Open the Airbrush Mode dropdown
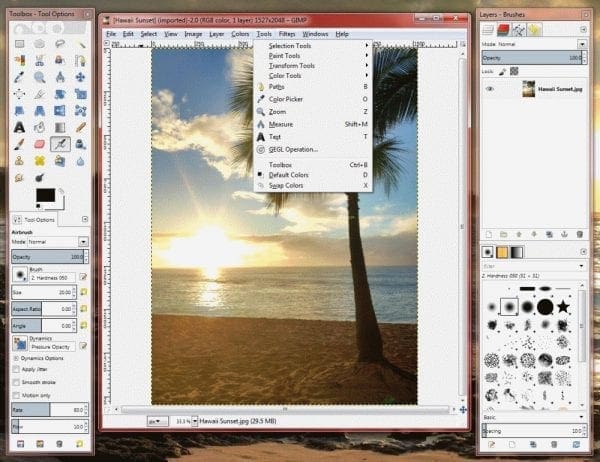This screenshot has height=462, width=600. pyautogui.click(x=83, y=242)
